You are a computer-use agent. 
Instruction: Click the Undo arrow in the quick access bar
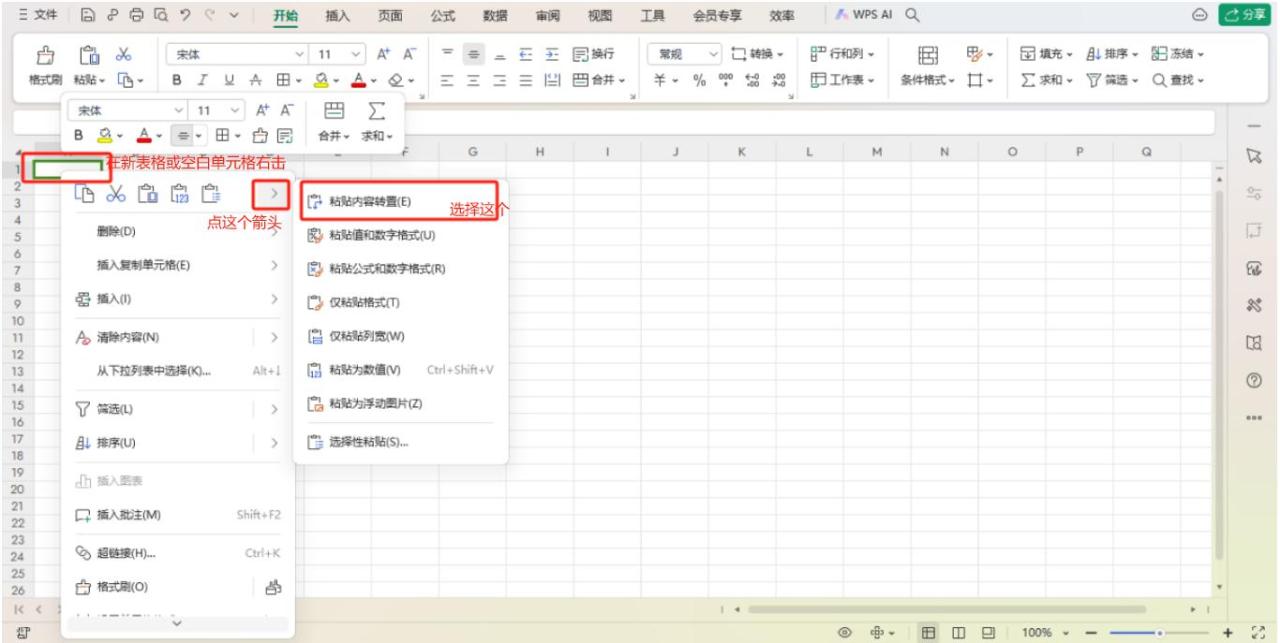[x=184, y=16]
